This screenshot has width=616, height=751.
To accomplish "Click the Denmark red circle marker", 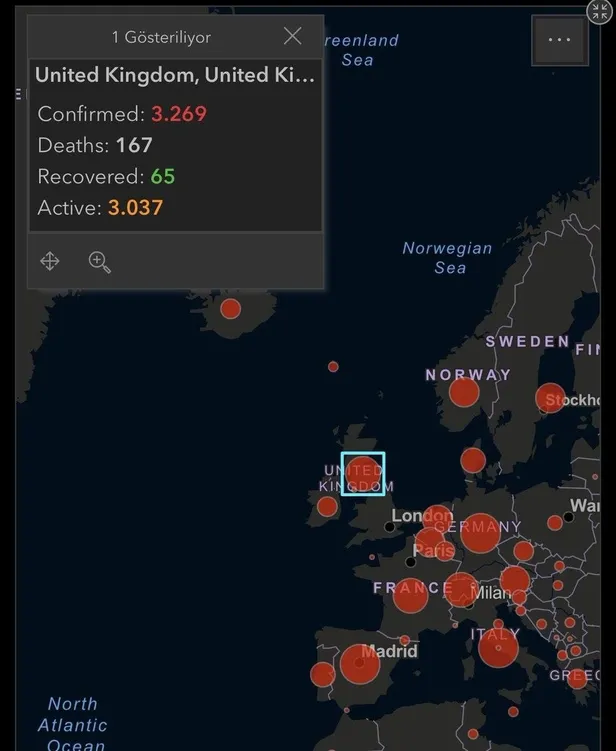I will click(473, 461).
